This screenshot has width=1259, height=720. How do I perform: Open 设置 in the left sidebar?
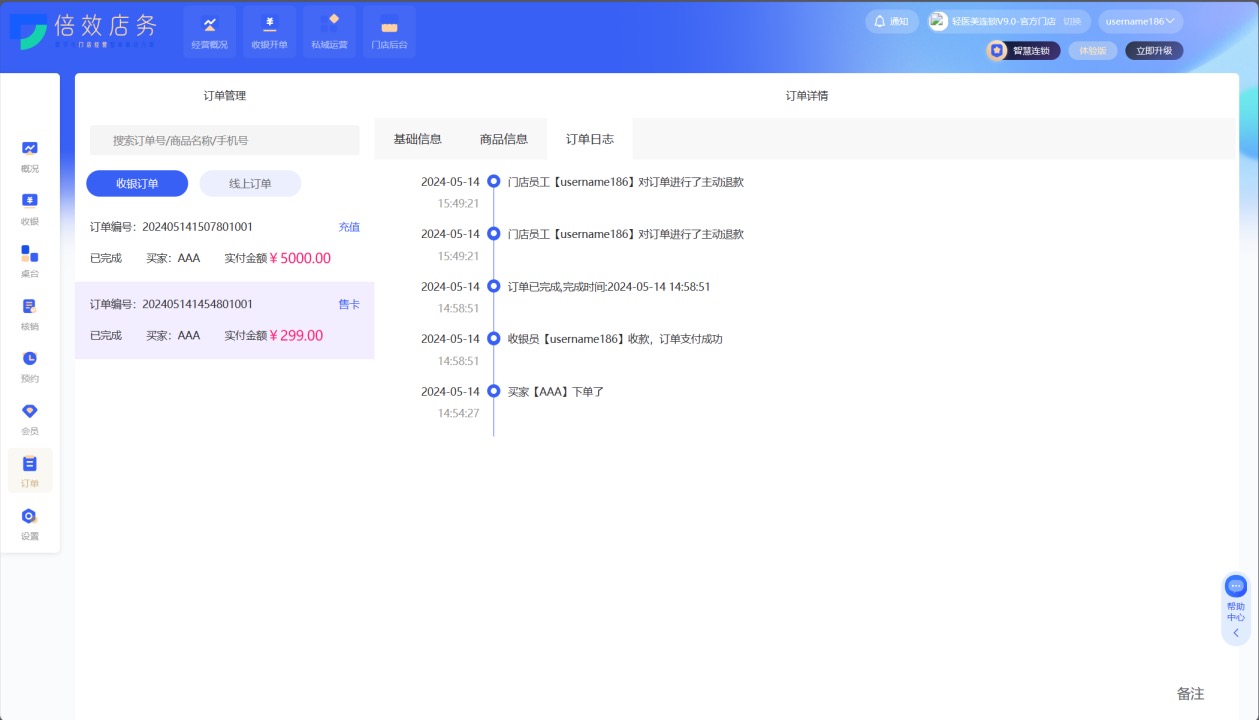coord(30,523)
